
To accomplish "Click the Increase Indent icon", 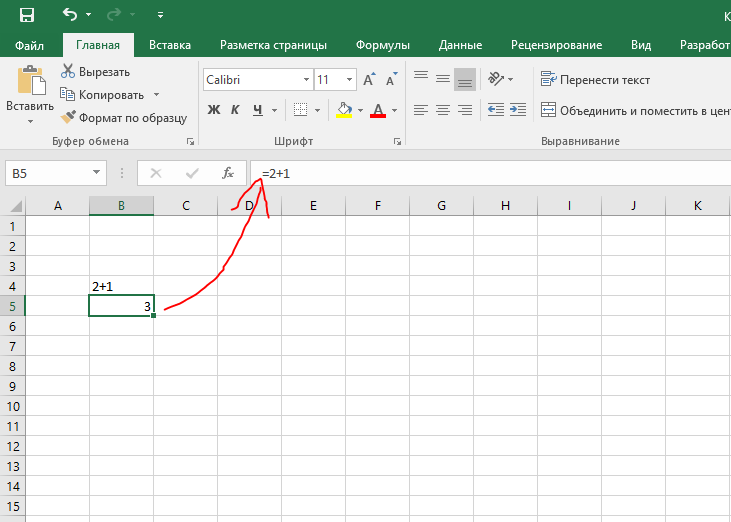I will 518,110.
